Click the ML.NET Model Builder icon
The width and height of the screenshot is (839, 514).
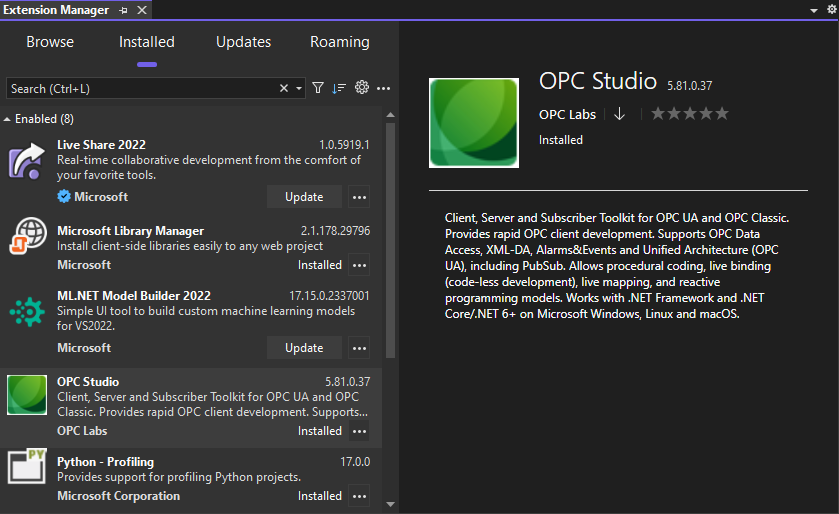(28, 312)
